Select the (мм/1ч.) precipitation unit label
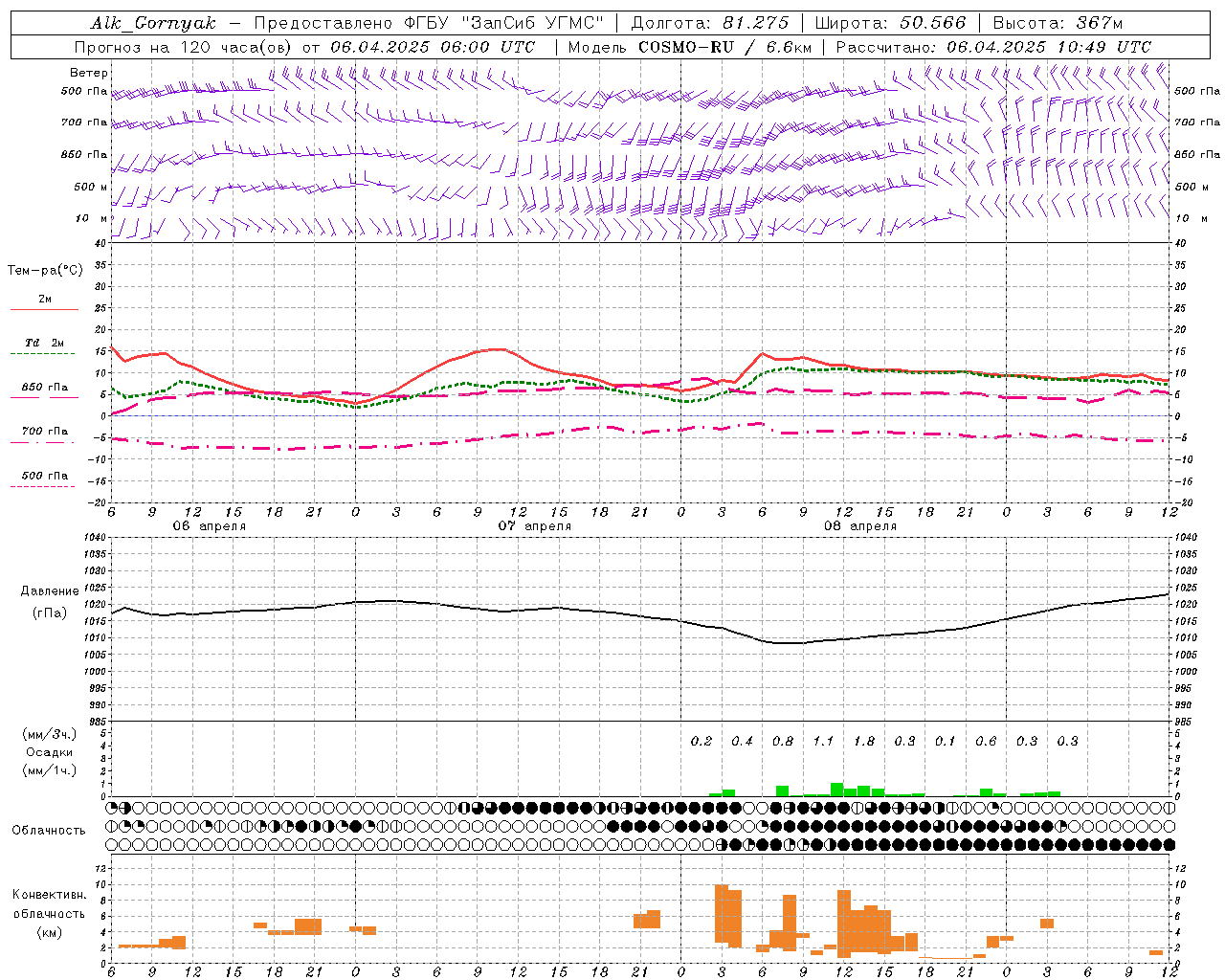 [50, 771]
